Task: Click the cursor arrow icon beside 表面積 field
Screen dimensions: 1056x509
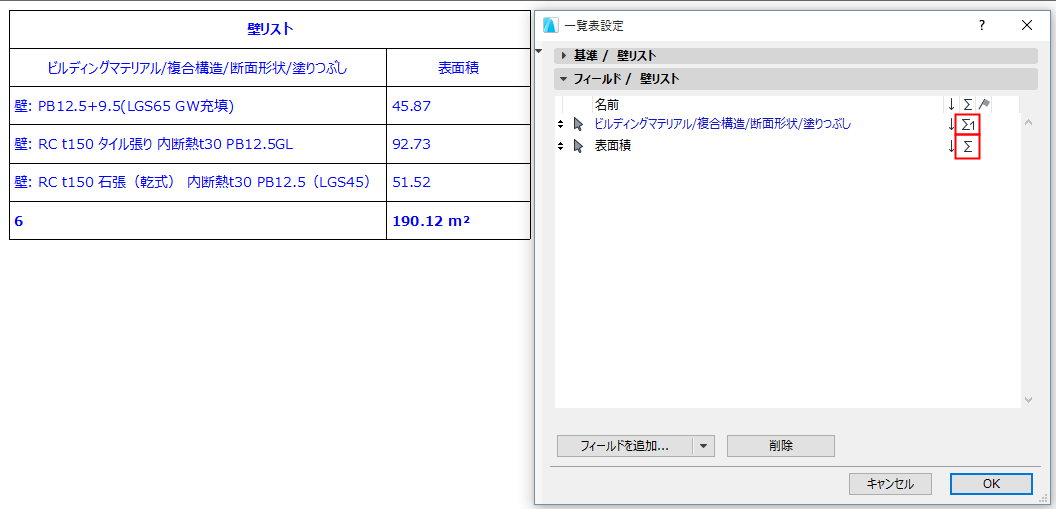Action: click(578, 146)
